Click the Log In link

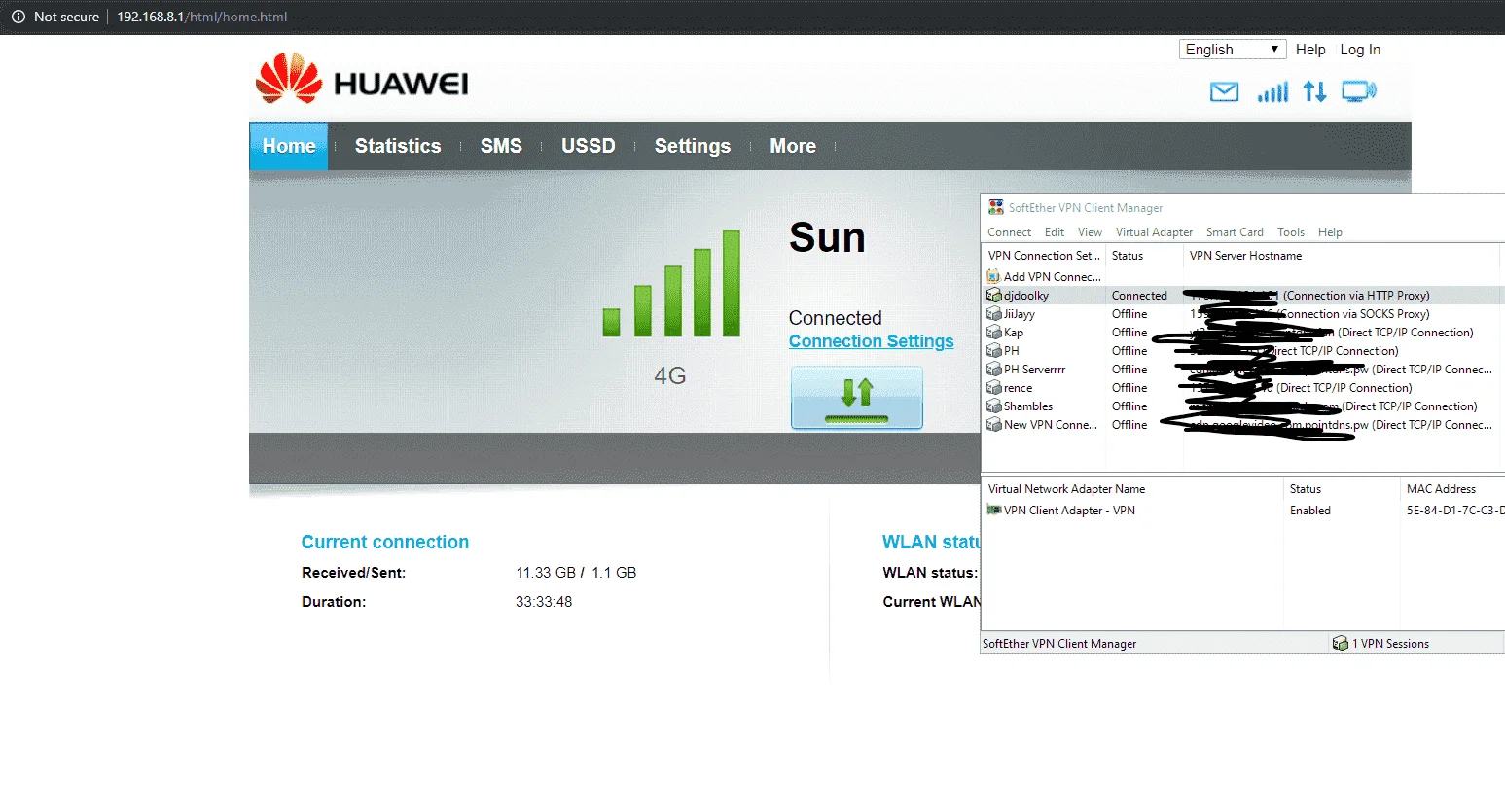(x=1360, y=50)
